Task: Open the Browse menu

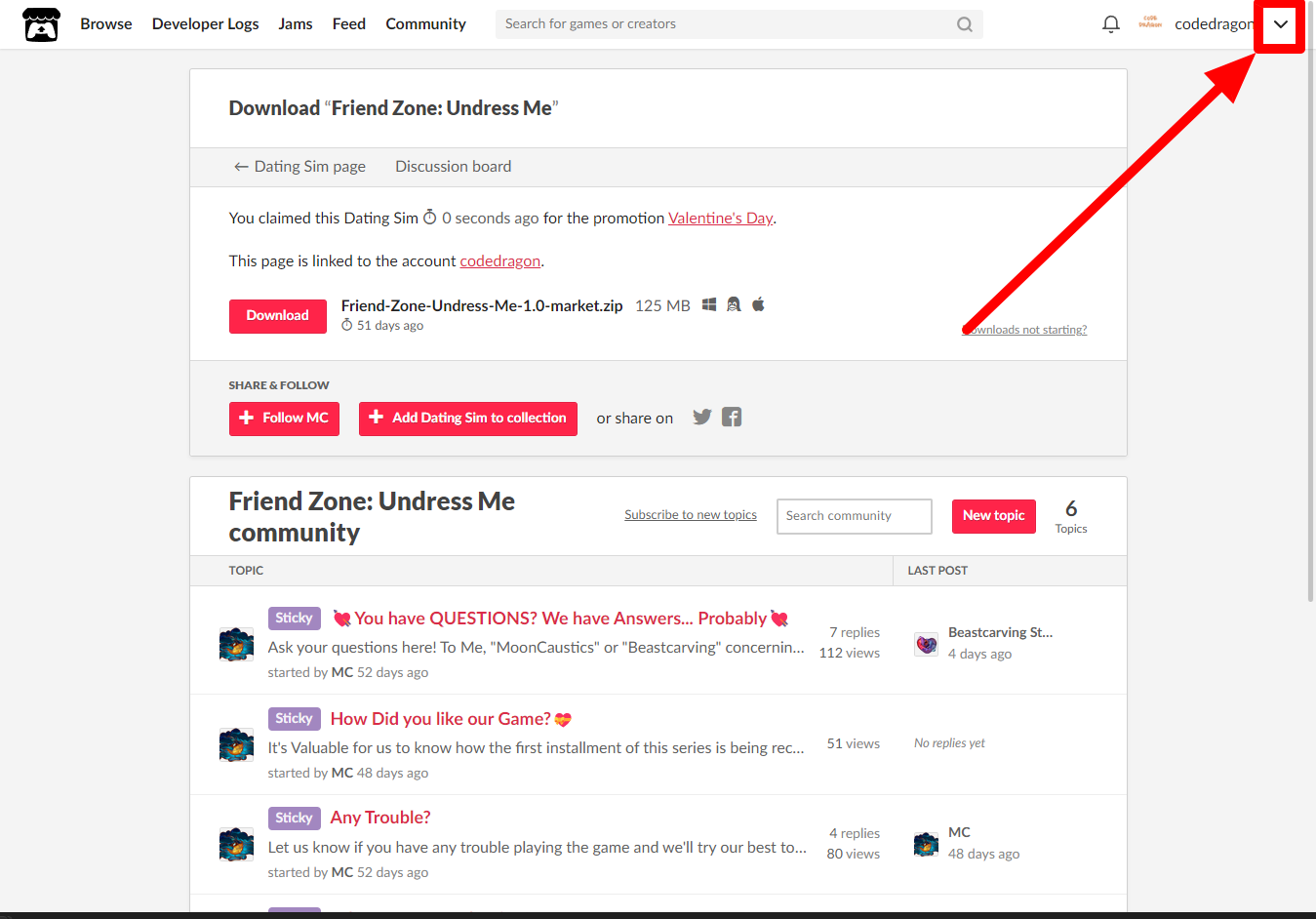Action: tap(106, 24)
